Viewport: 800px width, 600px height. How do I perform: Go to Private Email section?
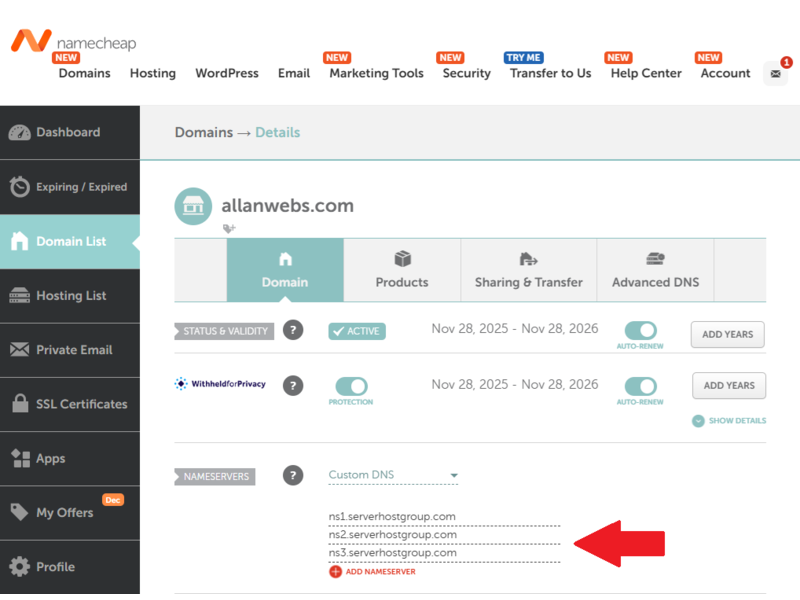click(70, 350)
